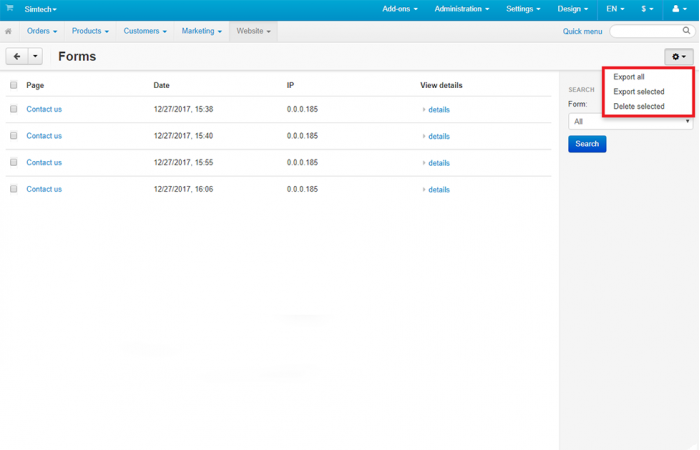Open the user profile menu
The image size is (700, 450).
tap(679, 9)
